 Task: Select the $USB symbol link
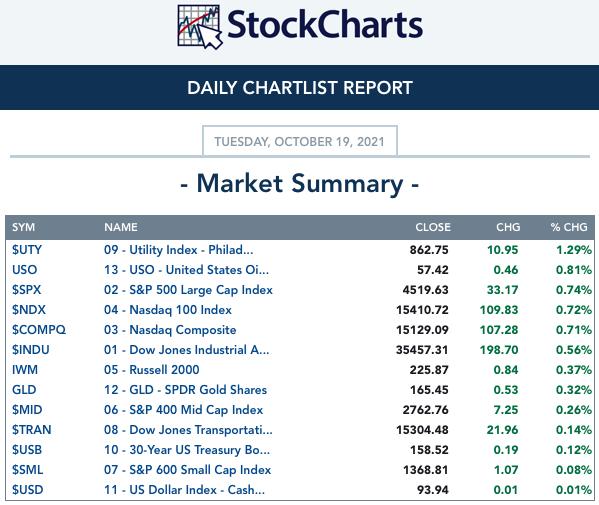coord(27,450)
